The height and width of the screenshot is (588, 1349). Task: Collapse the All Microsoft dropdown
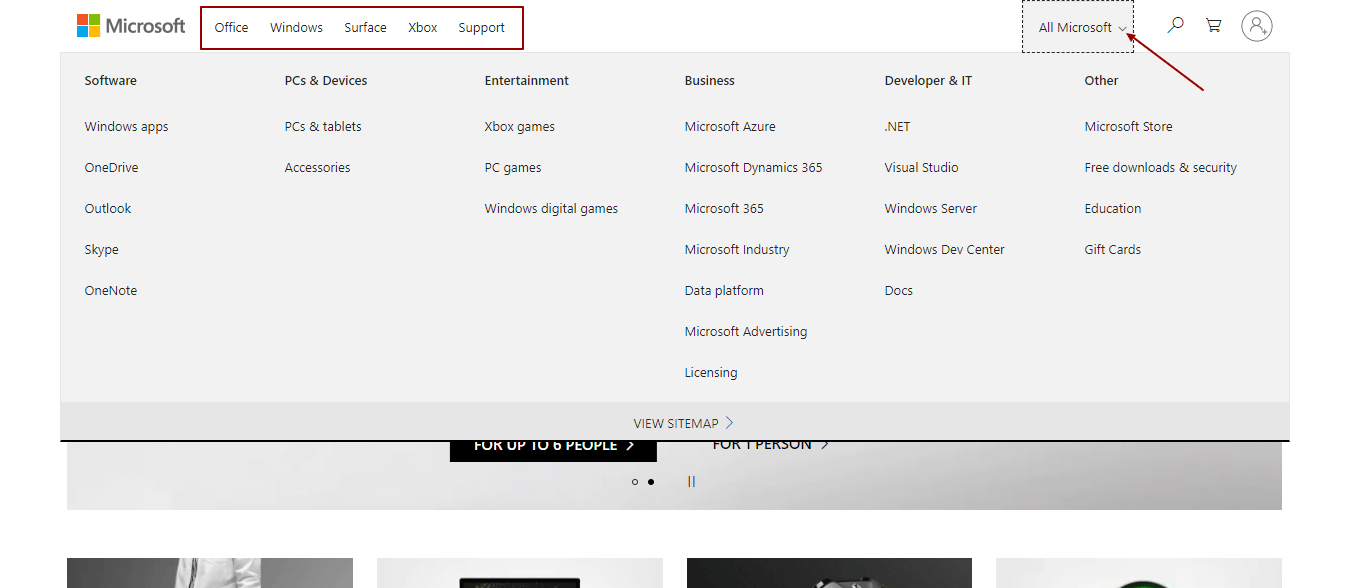pos(1078,27)
